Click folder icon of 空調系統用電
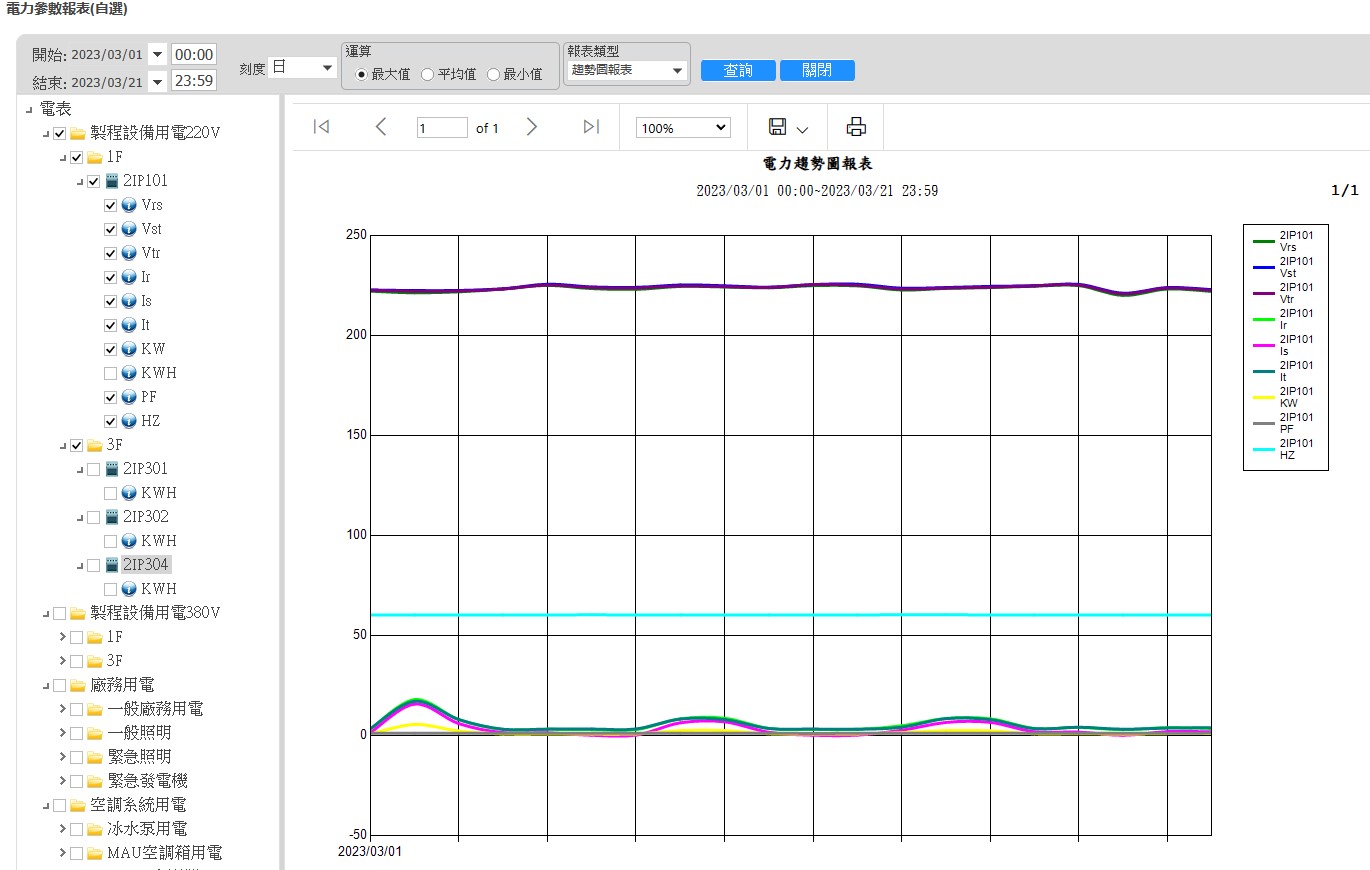Screen dimensions: 1370x870 [x=77, y=805]
